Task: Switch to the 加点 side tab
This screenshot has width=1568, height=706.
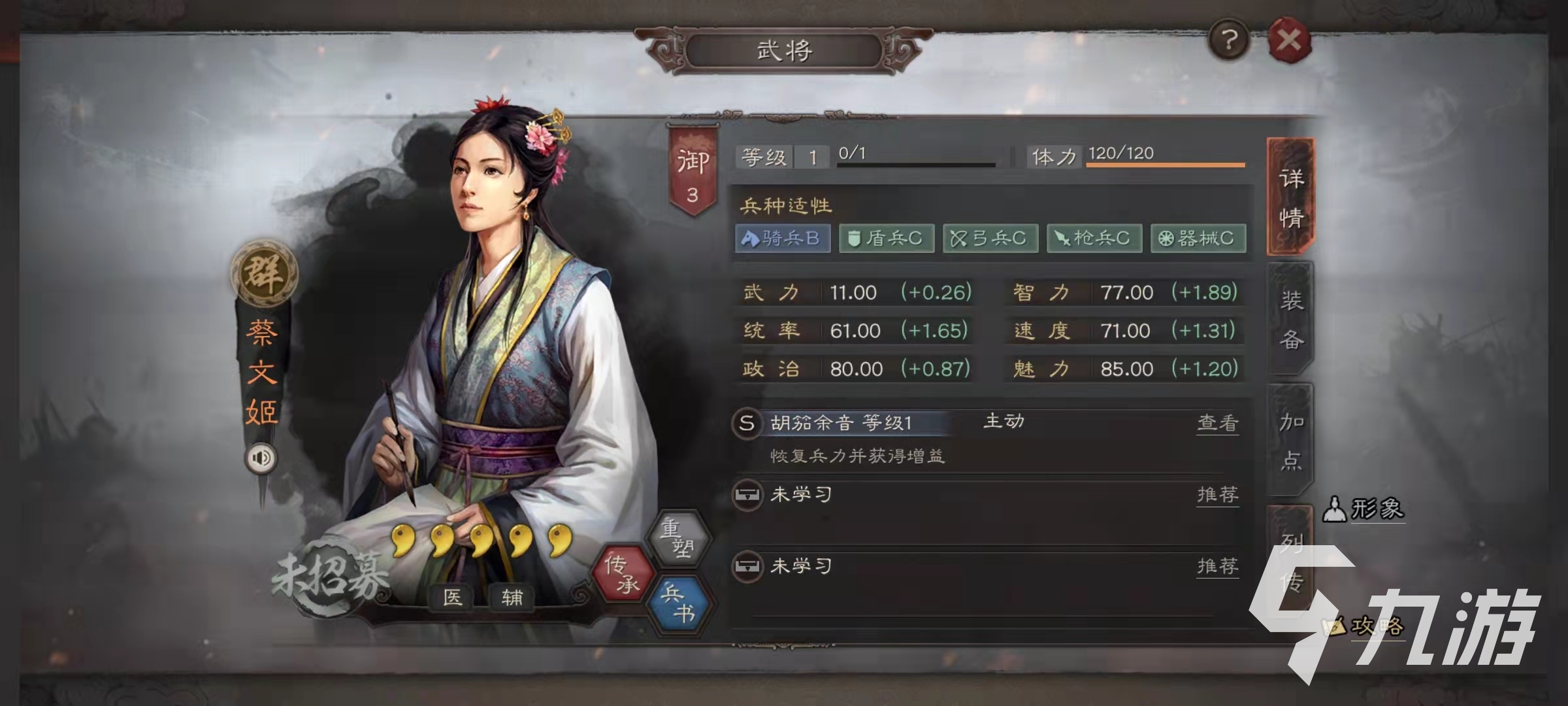Action: [1291, 440]
